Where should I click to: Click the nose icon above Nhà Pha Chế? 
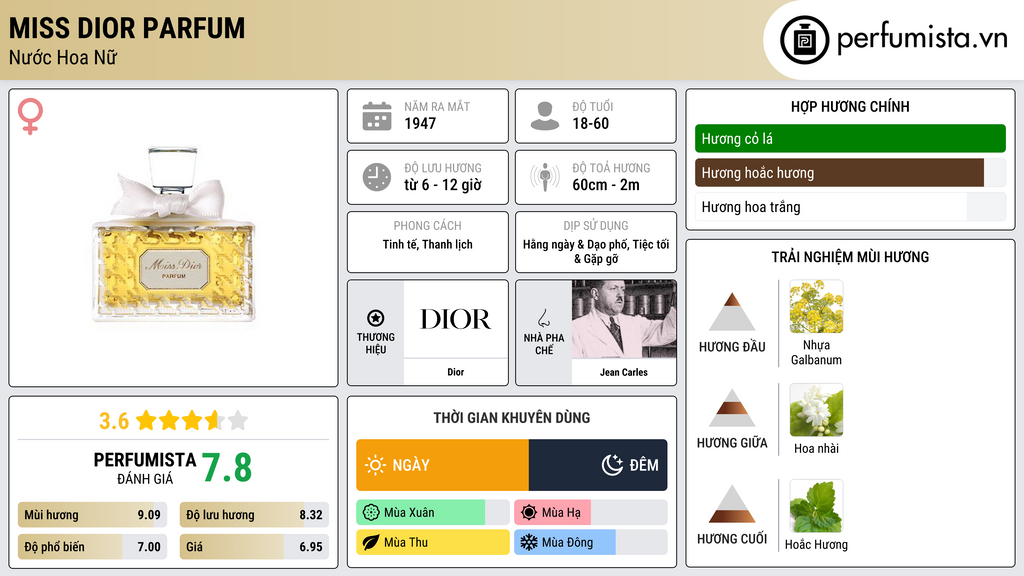coord(543,318)
